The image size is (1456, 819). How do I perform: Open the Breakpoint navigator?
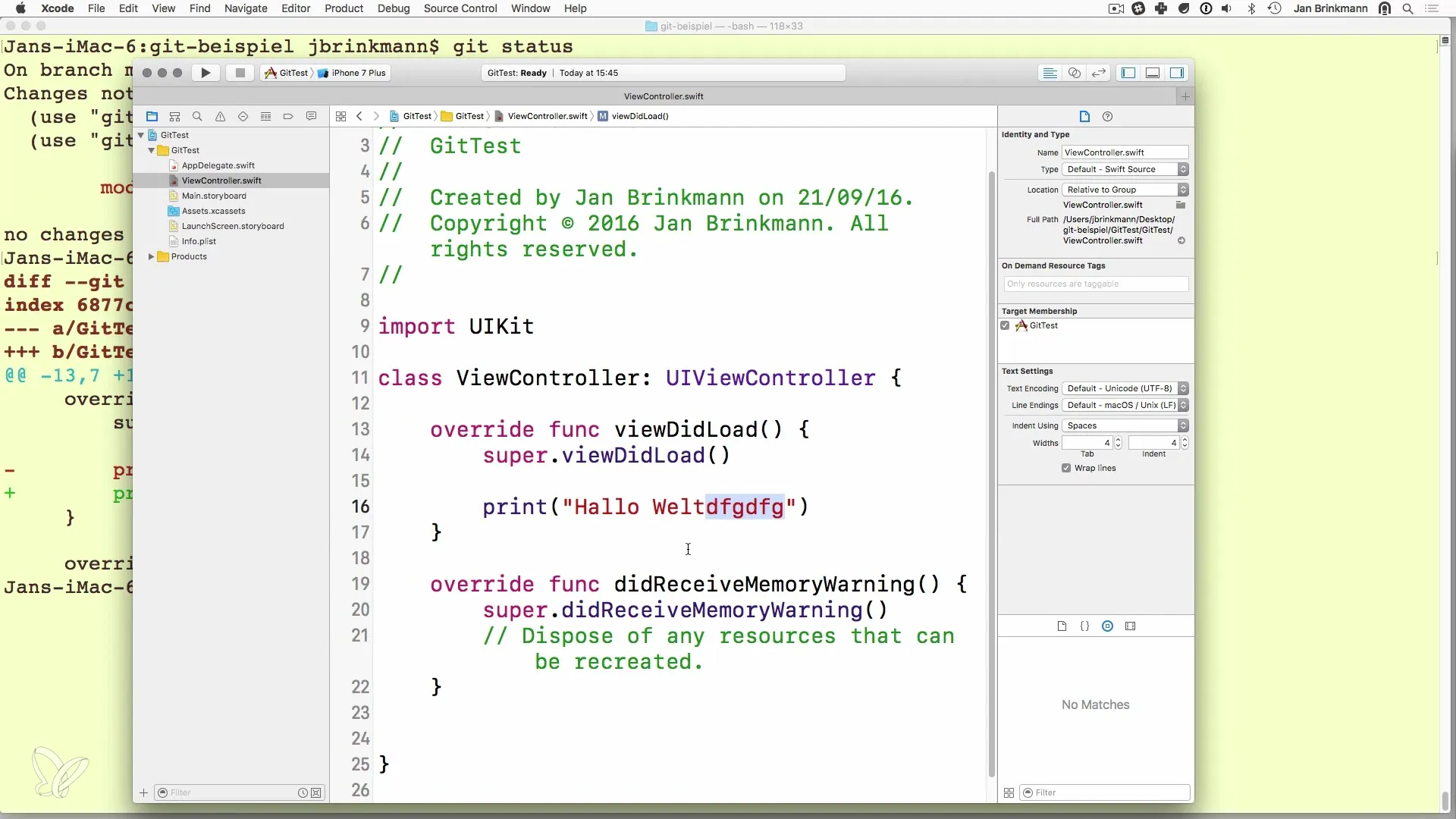[288, 116]
